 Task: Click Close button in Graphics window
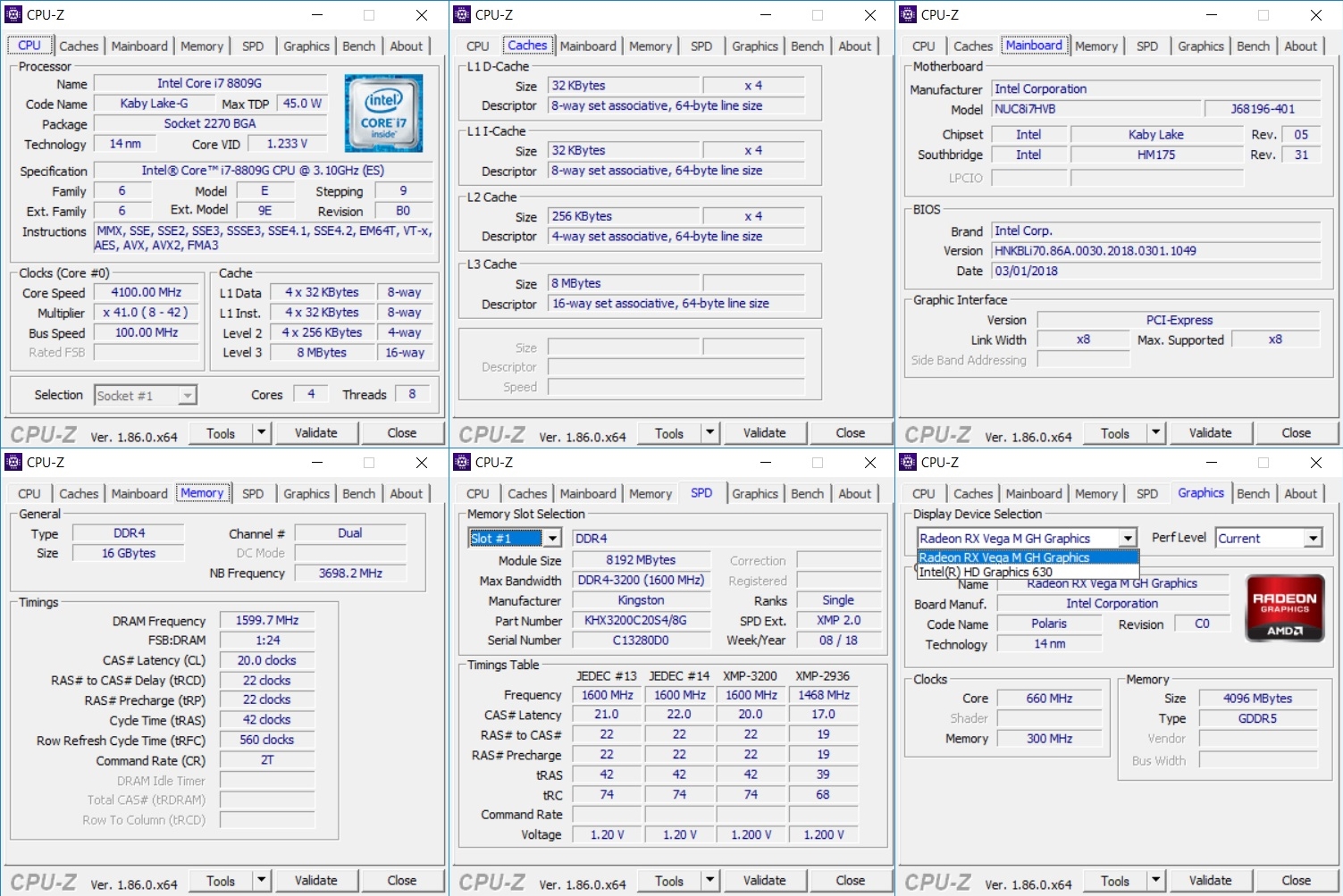(x=1297, y=881)
